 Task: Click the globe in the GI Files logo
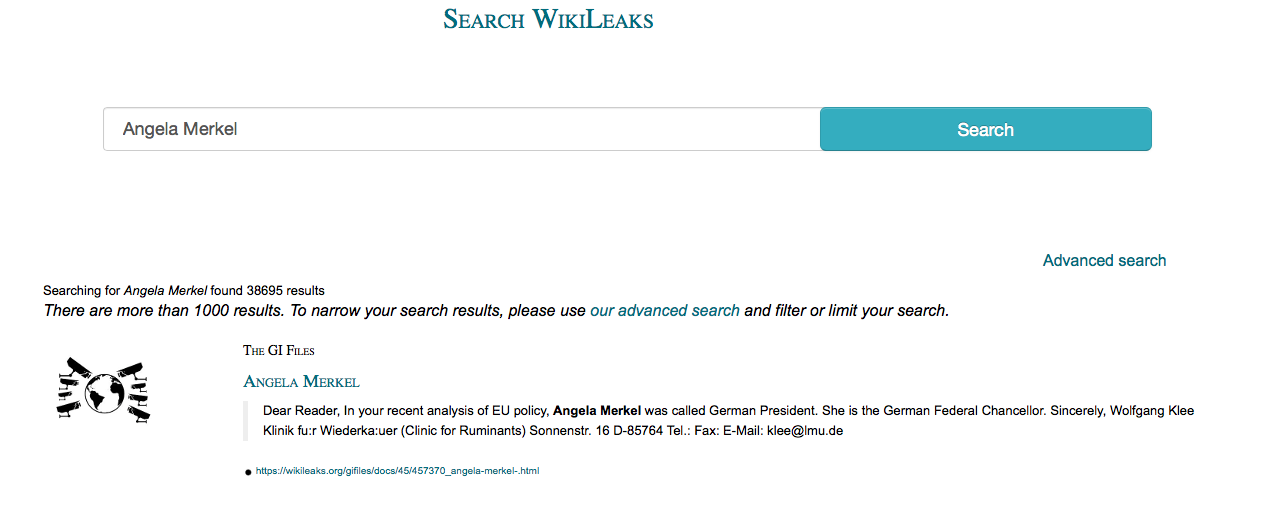[x=103, y=394]
